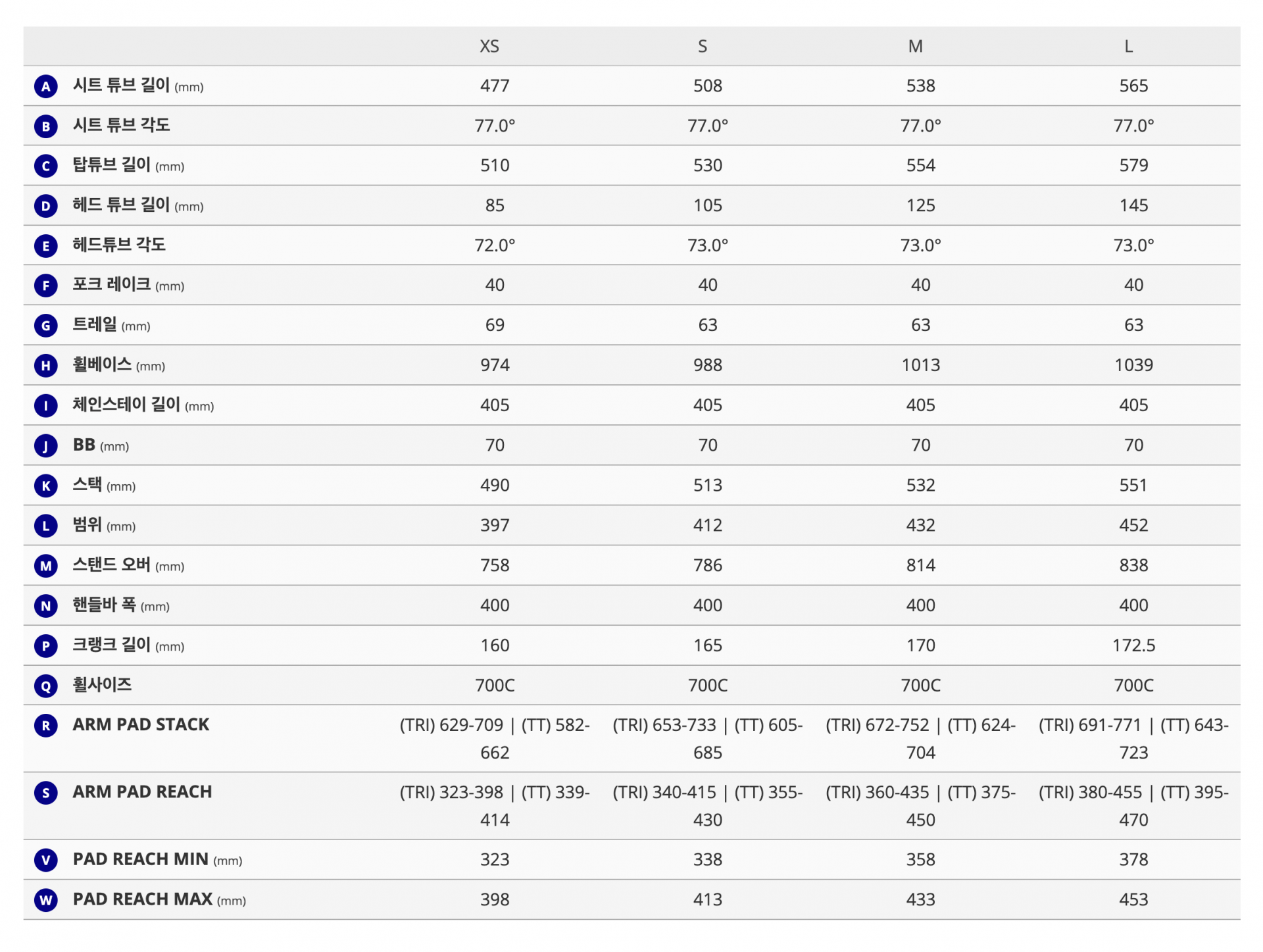This screenshot has height=952, width=1263.
Task: Click the B seat tube angle badge
Action: tap(46, 126)
